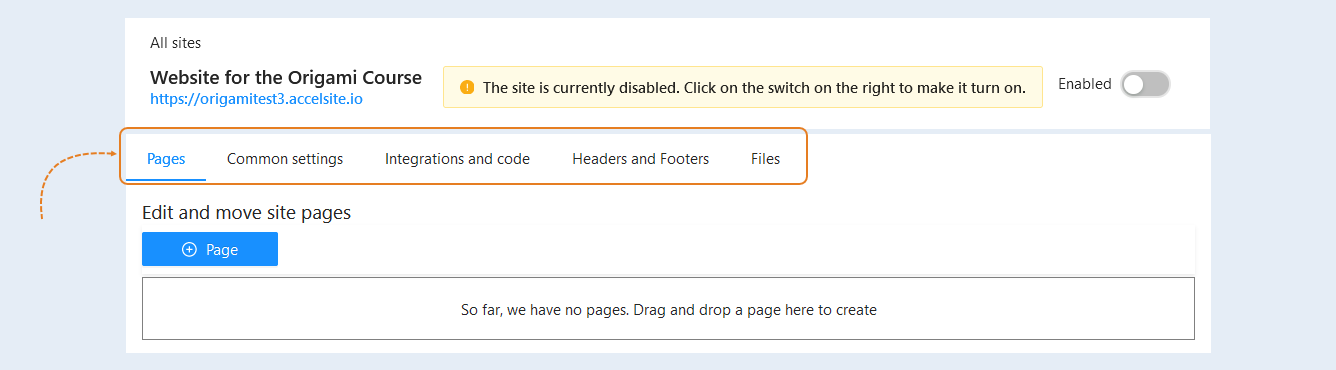Add a new page with Page button
The height and width of the screenshot is (370, 1336).
click(x=210, y=249)
